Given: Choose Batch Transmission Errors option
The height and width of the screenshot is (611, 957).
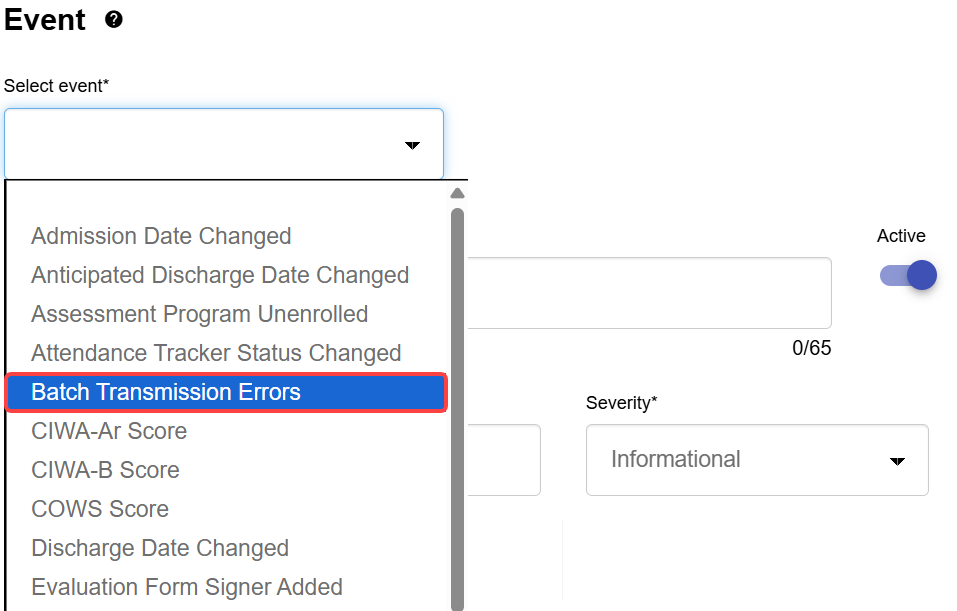Looking at the screenshot, I should point(166,392).
